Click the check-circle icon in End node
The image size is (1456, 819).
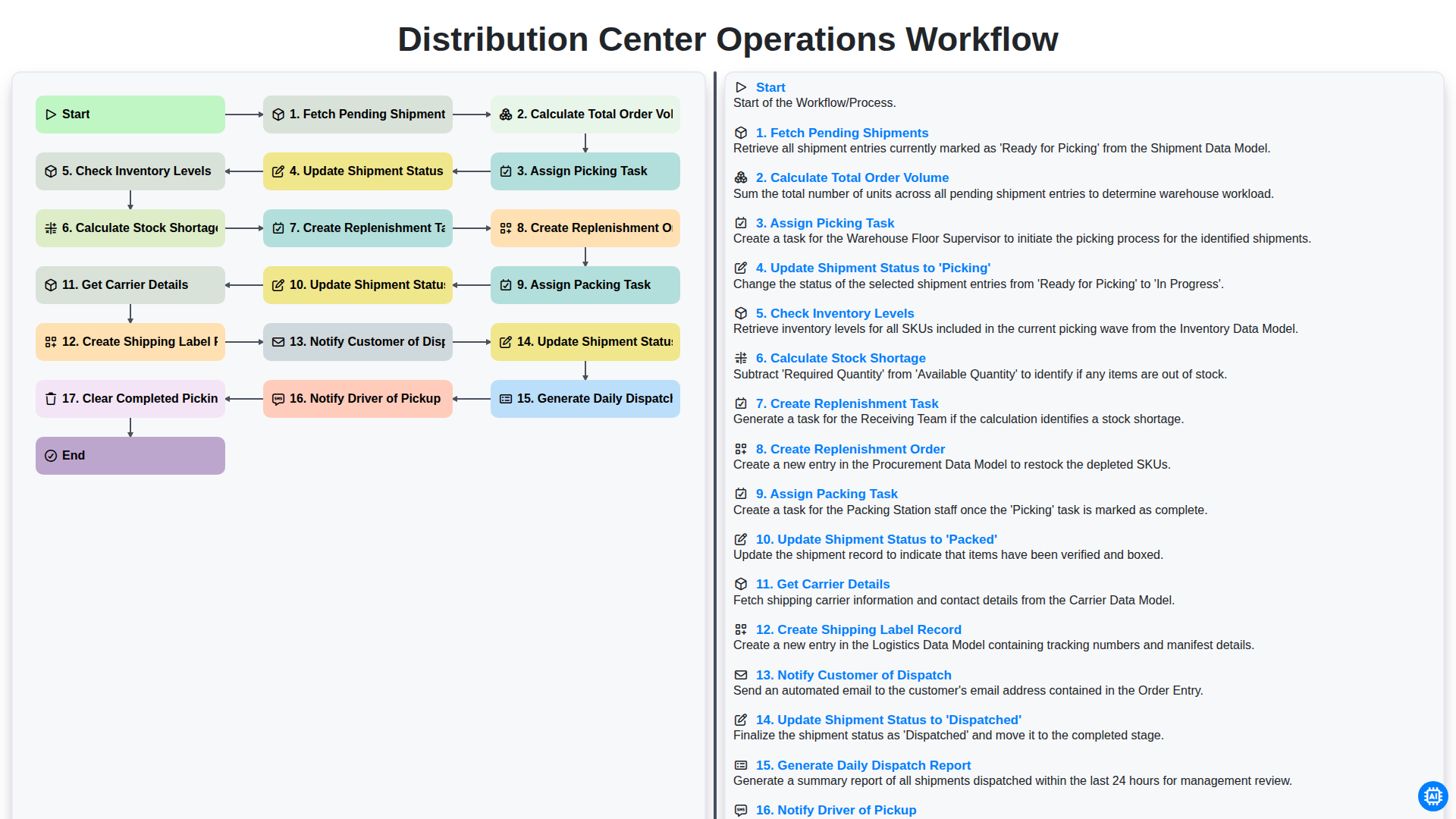click(x=51, y=456)
